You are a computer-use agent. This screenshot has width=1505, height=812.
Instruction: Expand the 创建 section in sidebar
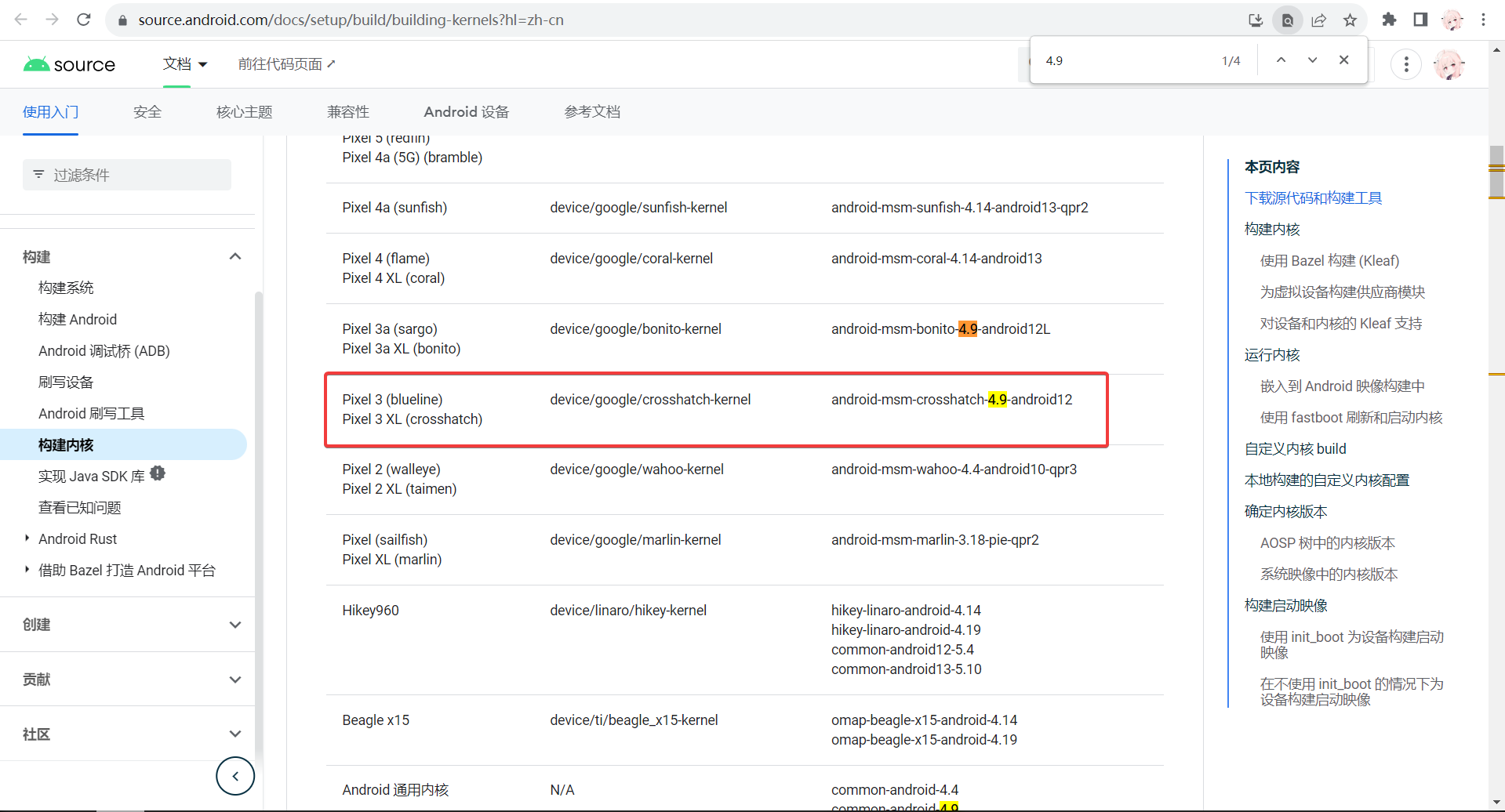tap(234, 625)
